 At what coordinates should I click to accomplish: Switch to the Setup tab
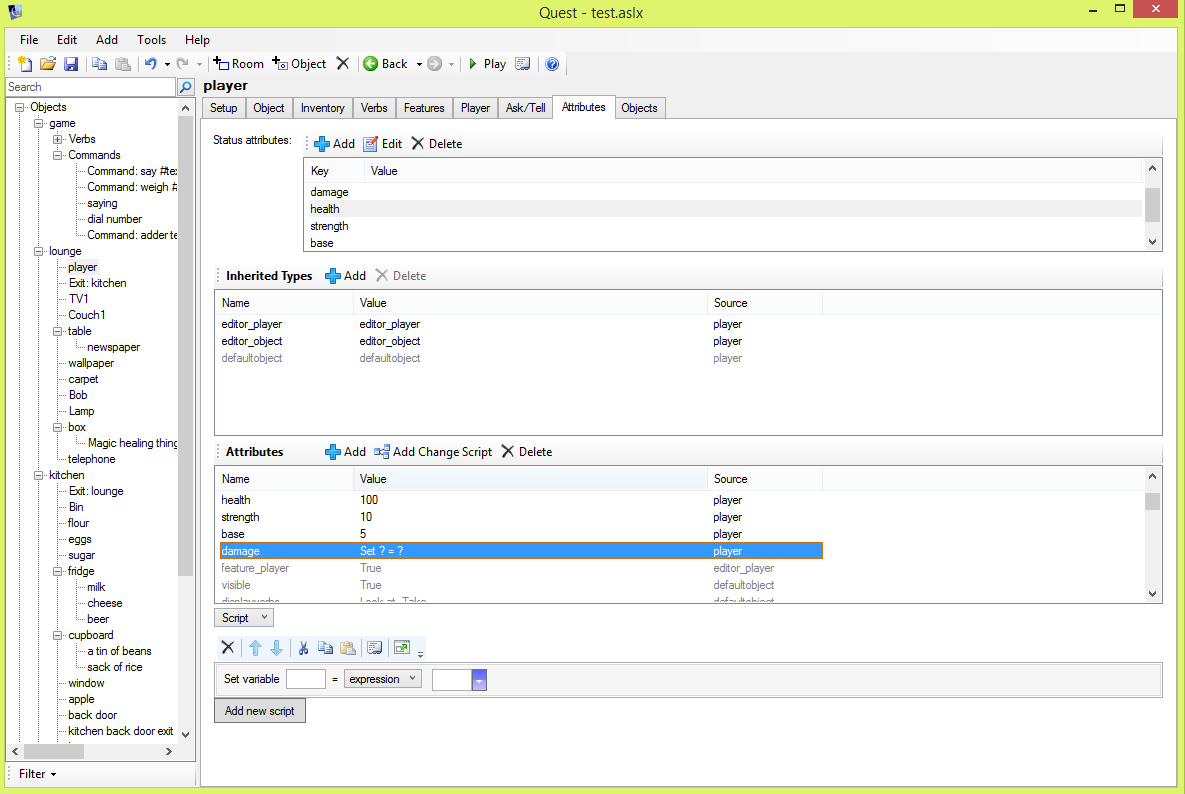[x=224, y=108]
